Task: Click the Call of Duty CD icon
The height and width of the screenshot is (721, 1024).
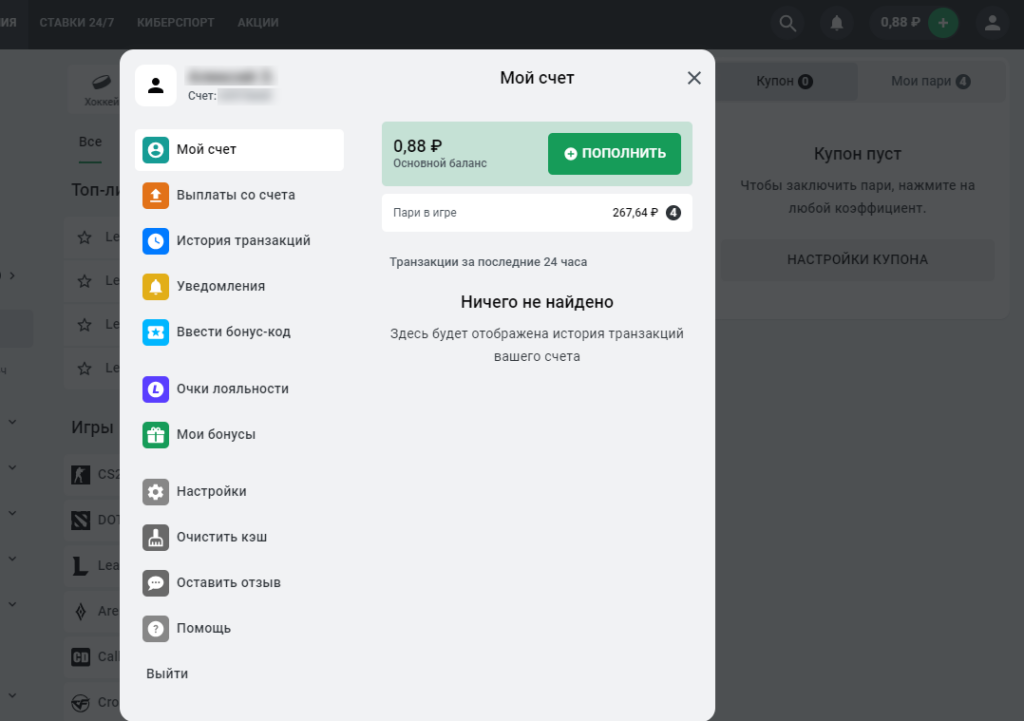Action: coord(80,656)
